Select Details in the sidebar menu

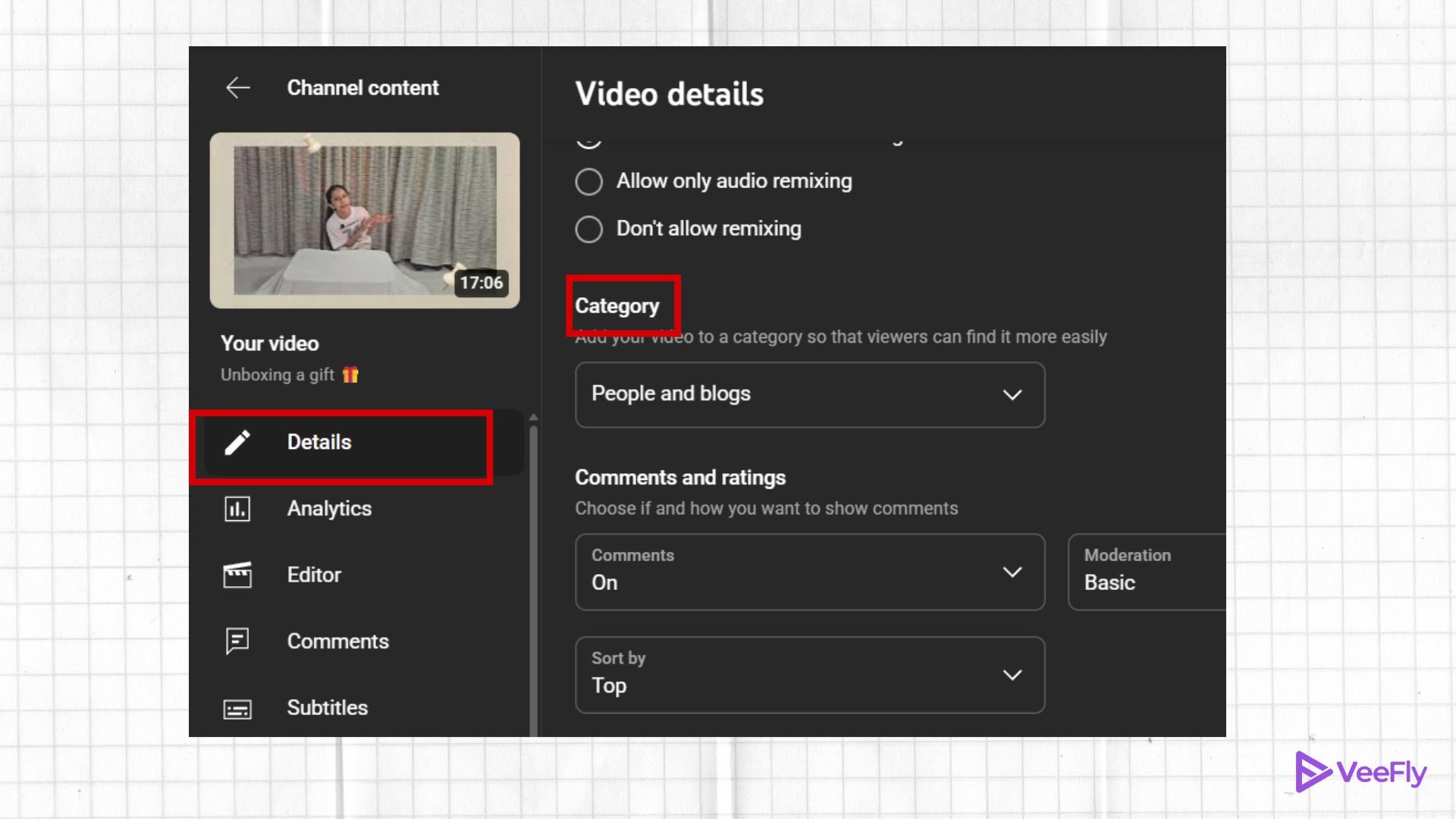pyautogui.click(x=318, y=442)
